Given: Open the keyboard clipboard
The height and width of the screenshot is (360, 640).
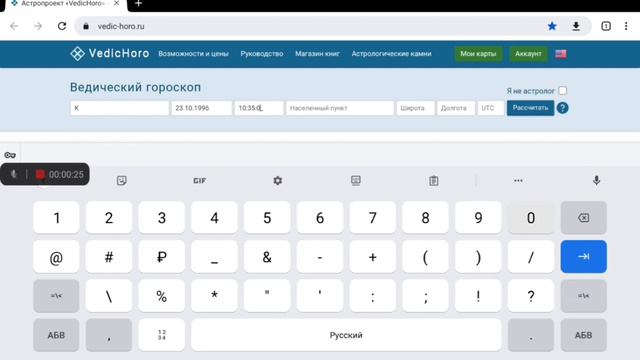Looking at the screenshot, I should click(433, 180).
